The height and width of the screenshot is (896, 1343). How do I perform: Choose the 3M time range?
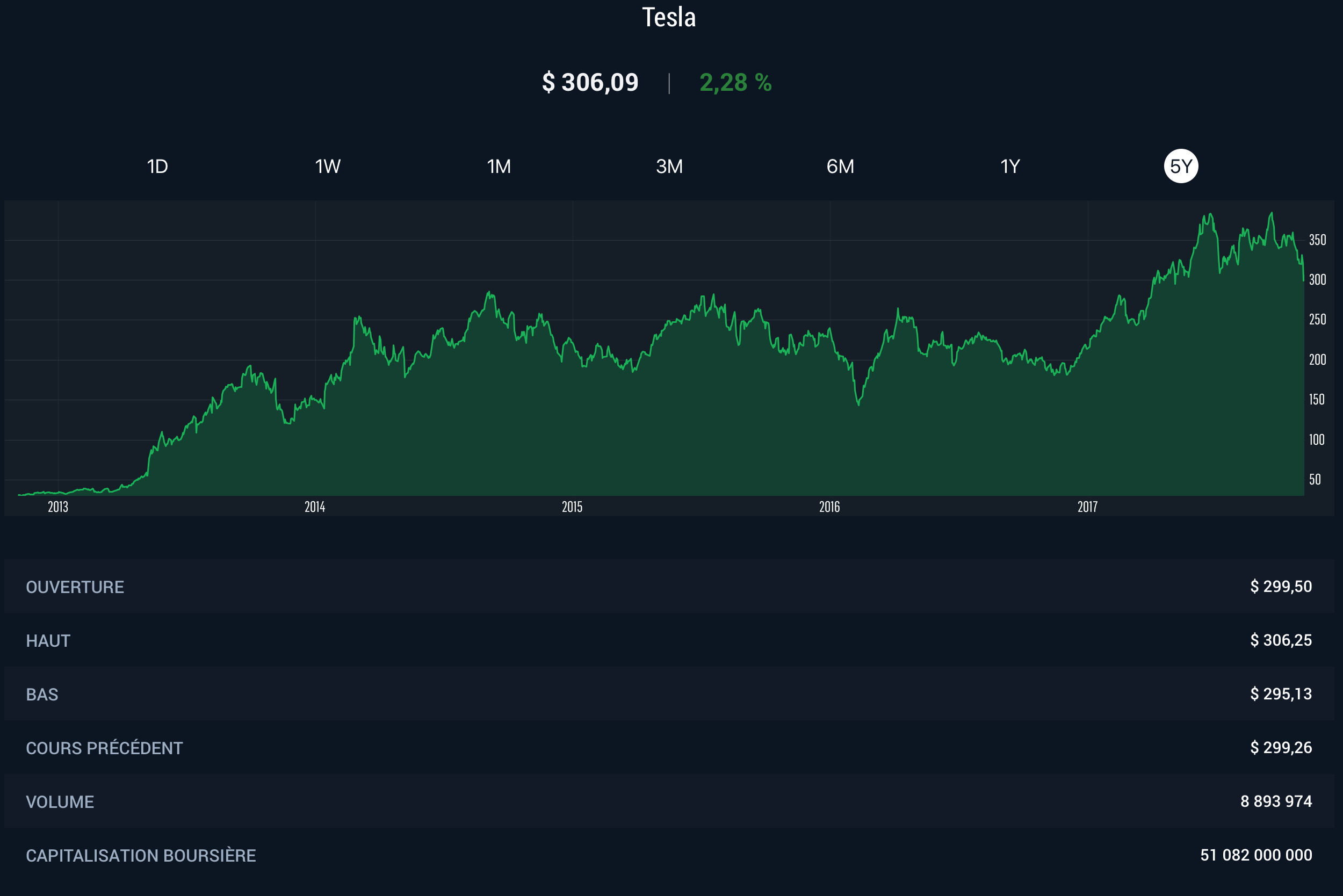[x=669, y=167]
